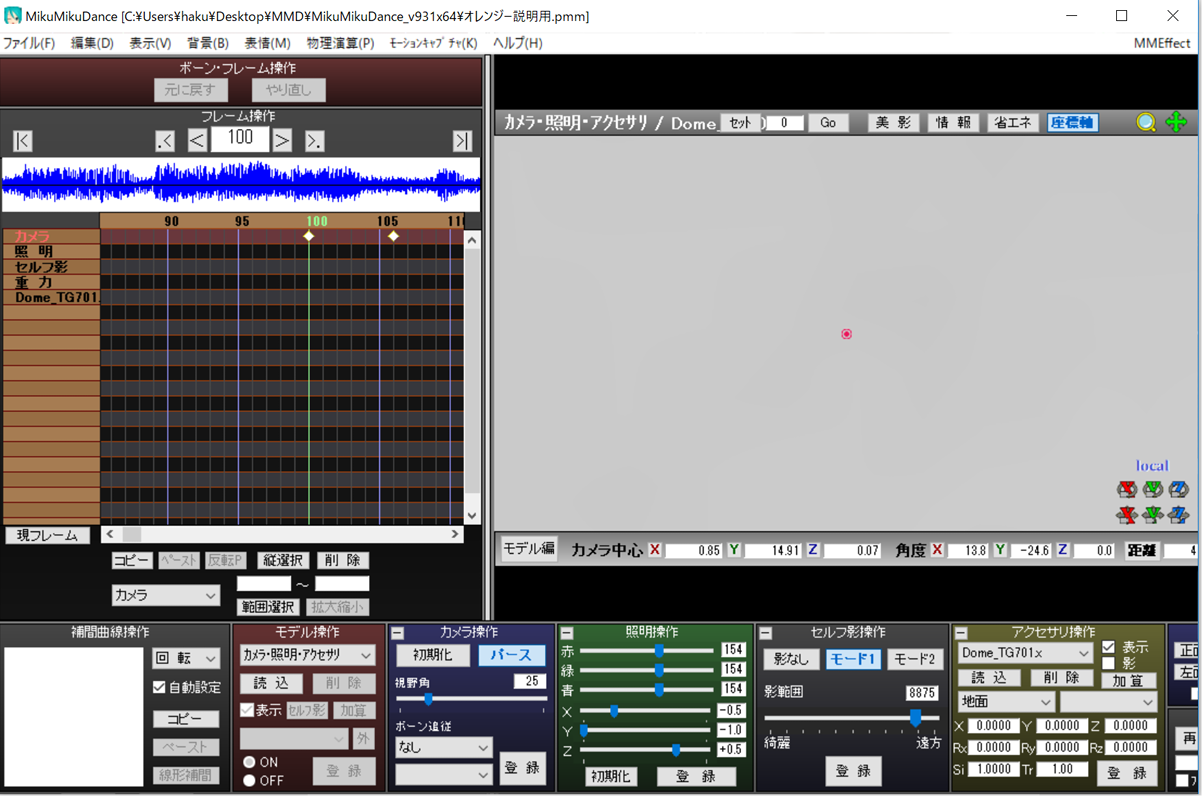The image size is (1202, 796).
Task: Click the yellow magnifier zoom icon
Action: tap(1146, 122)
